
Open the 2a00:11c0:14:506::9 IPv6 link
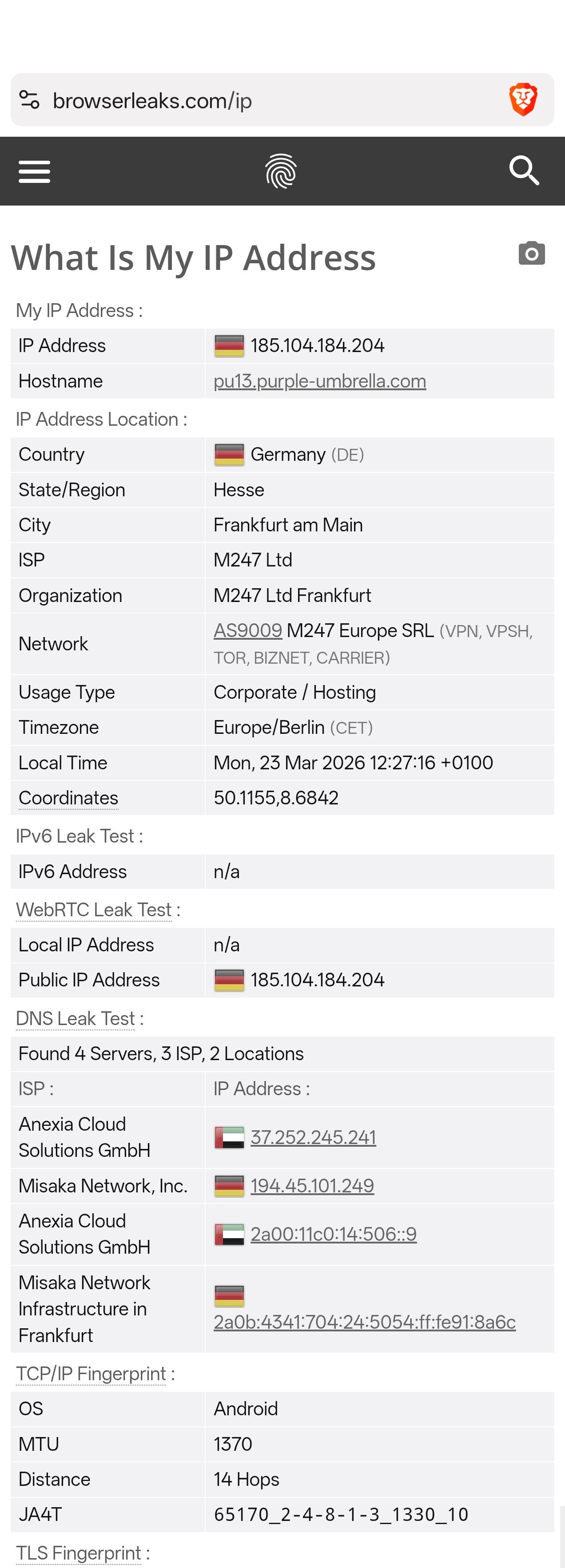[333, 1234]
